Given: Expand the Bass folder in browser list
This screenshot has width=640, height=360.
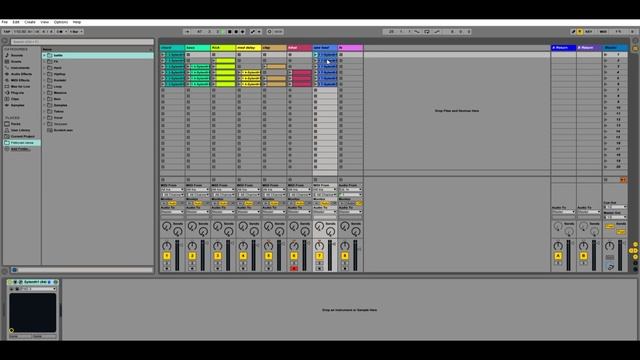Looking at the screenshot, I should (44, 99).
